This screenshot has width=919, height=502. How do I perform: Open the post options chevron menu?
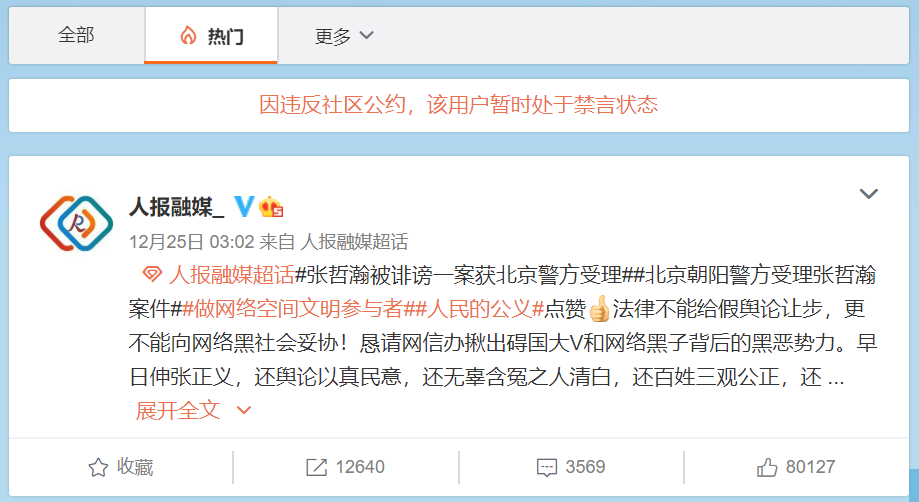pyautogui.click(x=869, y=193)
